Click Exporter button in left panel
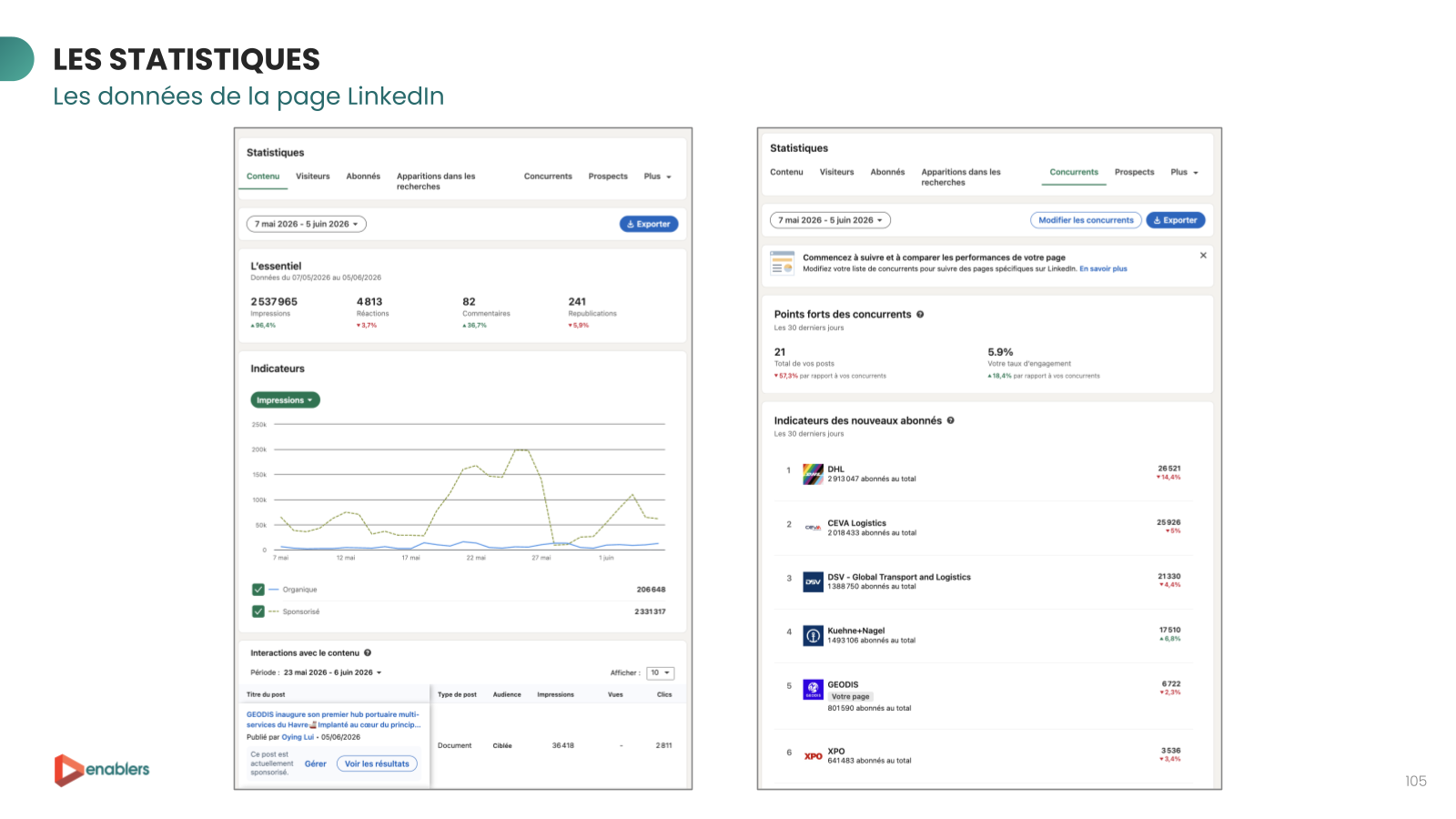This screenshot has width=1456, height=819. 649,224
